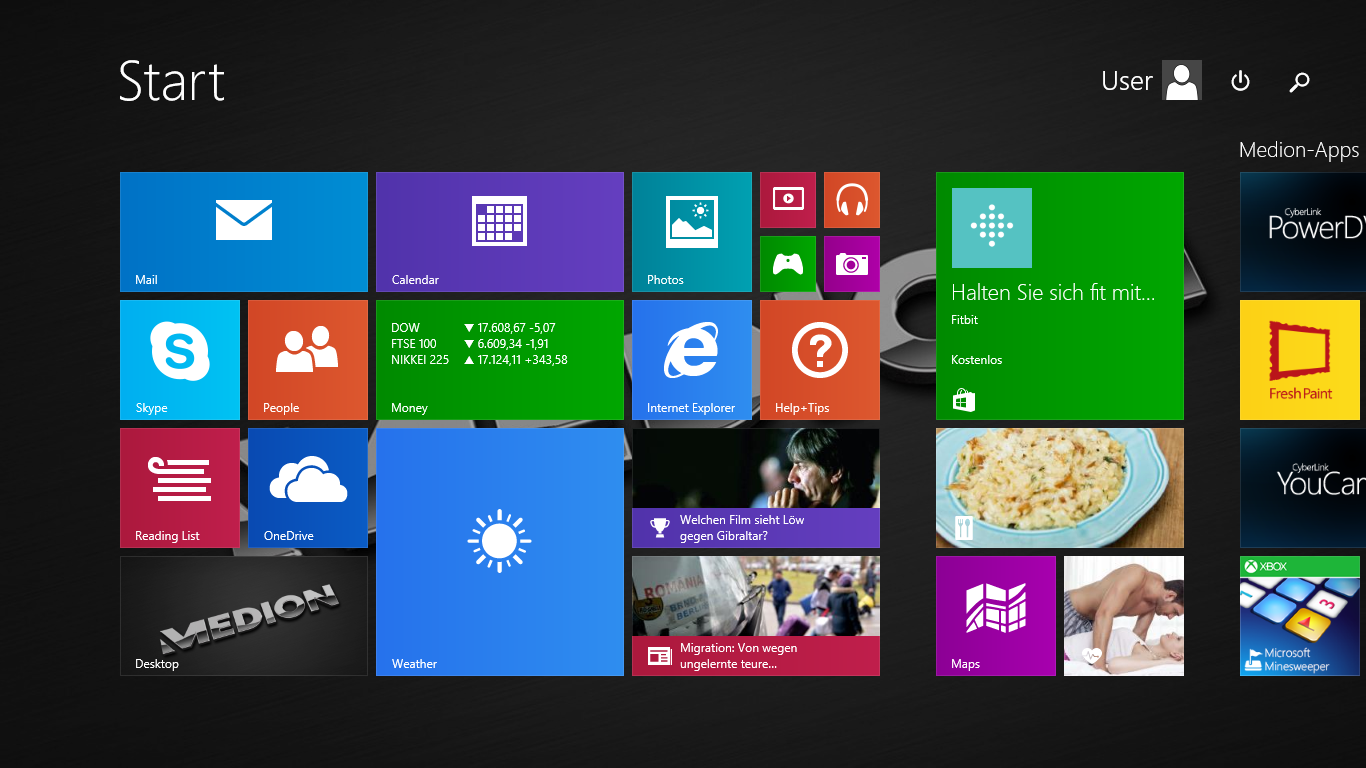Open the Mail tile

pos(244,232)
